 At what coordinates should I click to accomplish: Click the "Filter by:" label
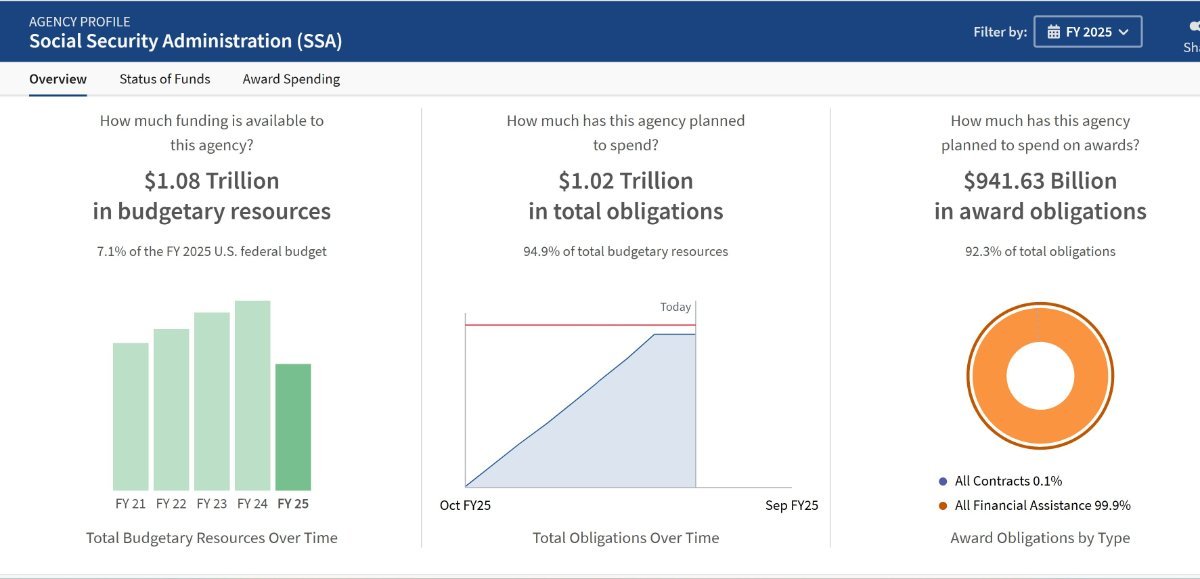(1000, 32)
